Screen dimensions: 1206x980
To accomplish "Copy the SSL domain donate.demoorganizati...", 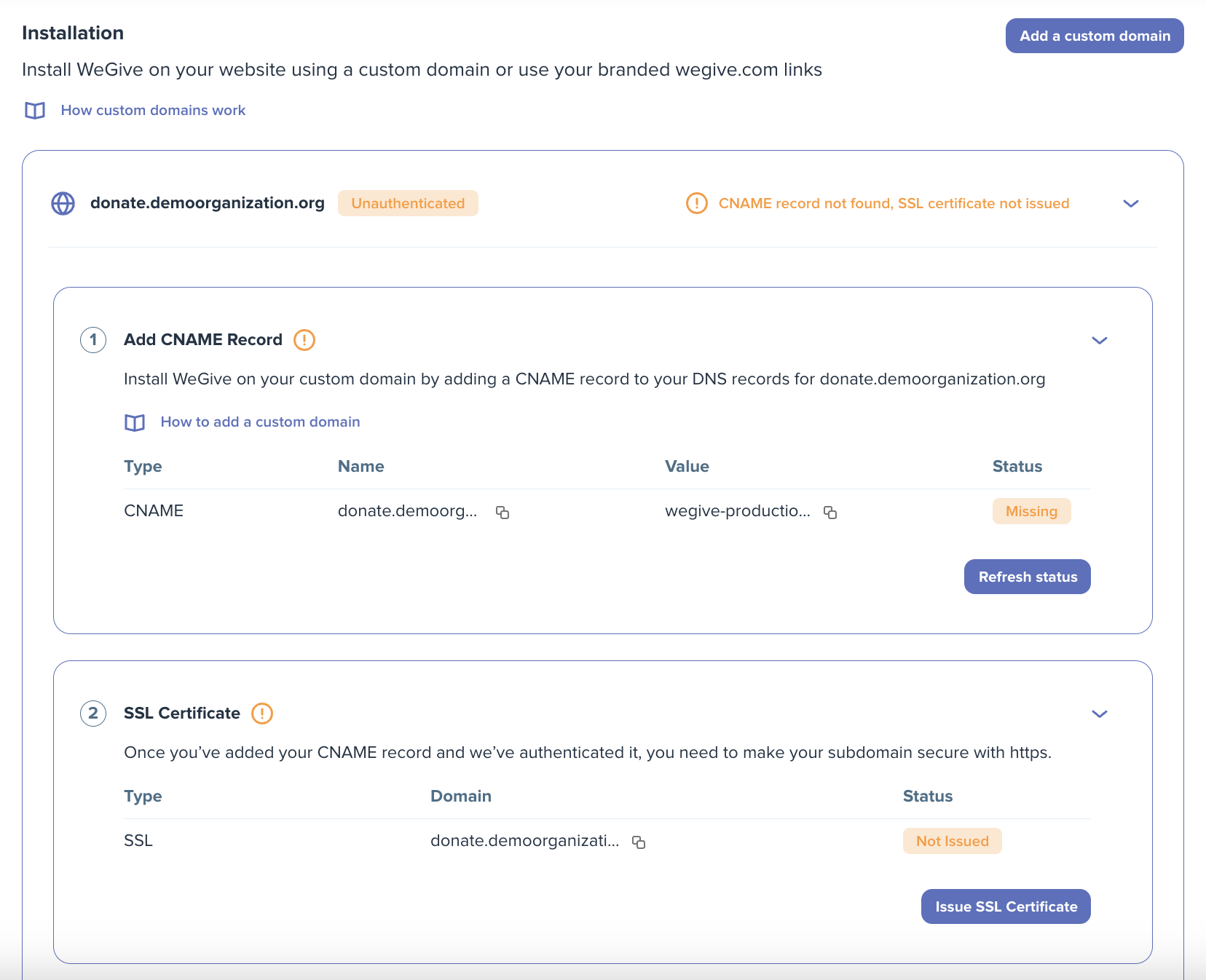I will tap(639, 842).
